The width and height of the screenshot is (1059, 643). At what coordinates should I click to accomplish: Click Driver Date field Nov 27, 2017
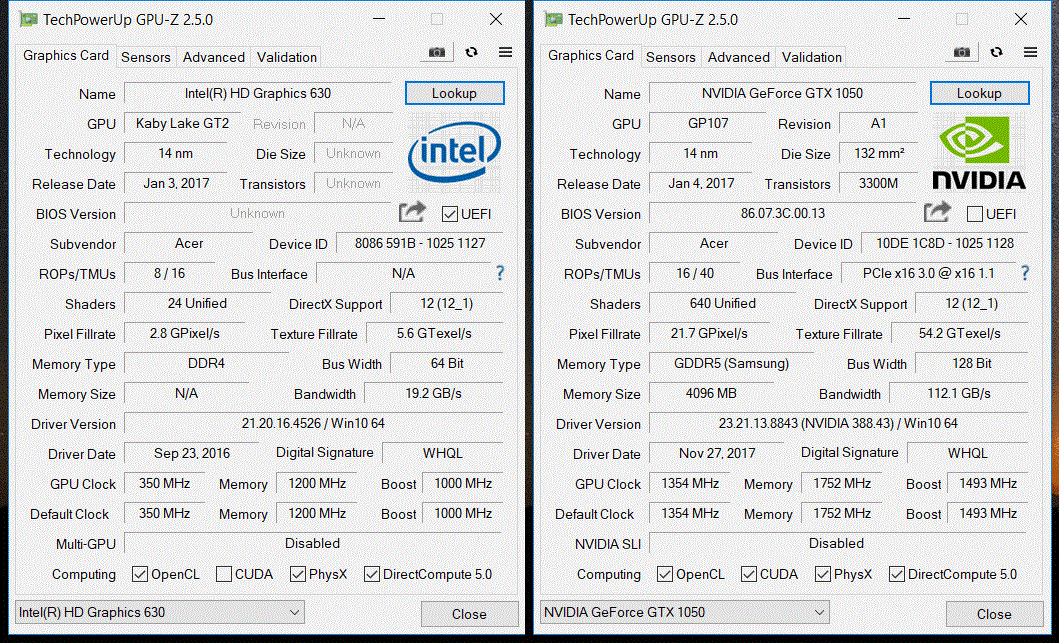pyautogui.click(x=717, y=453)
